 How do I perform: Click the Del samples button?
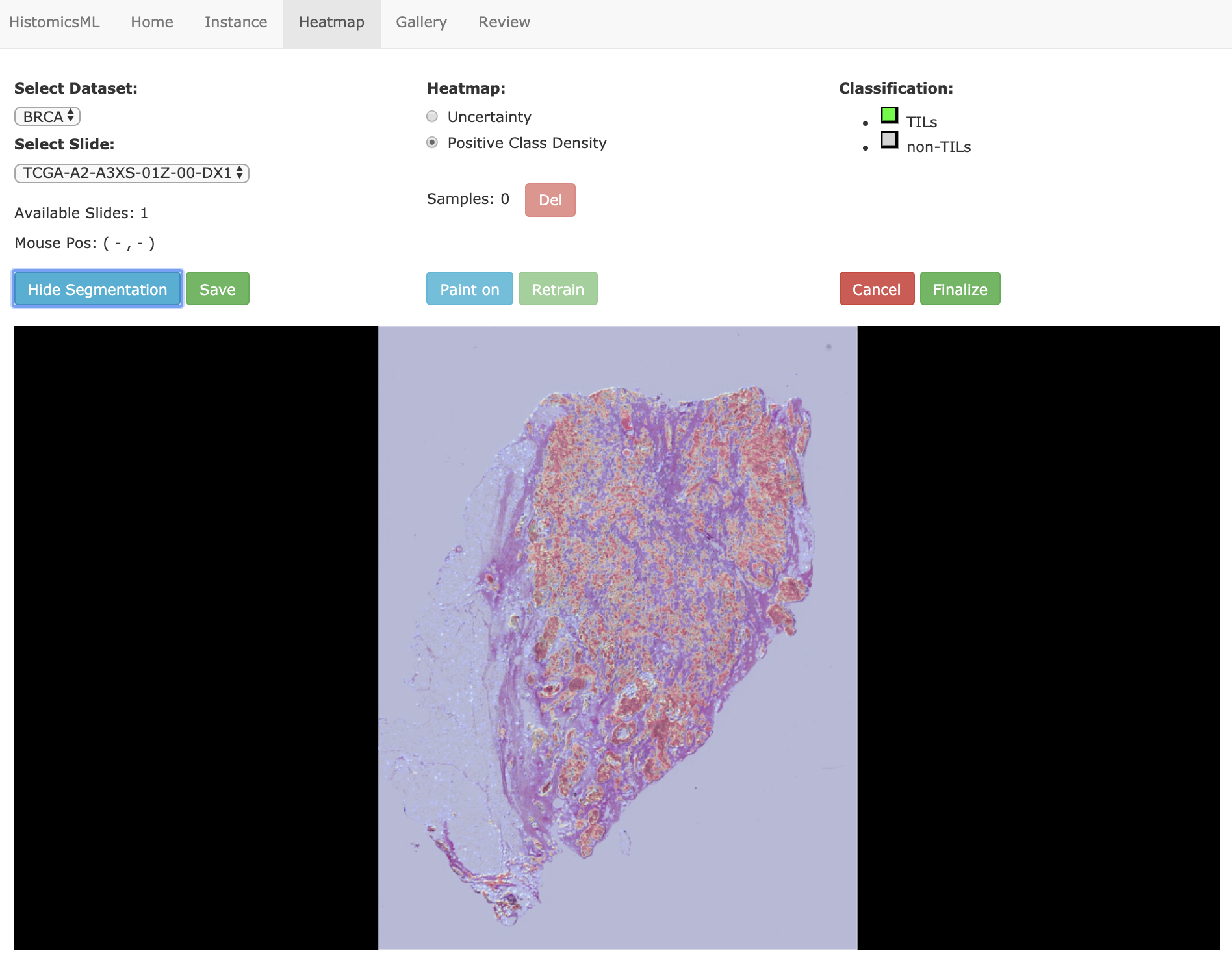point(550,200)
